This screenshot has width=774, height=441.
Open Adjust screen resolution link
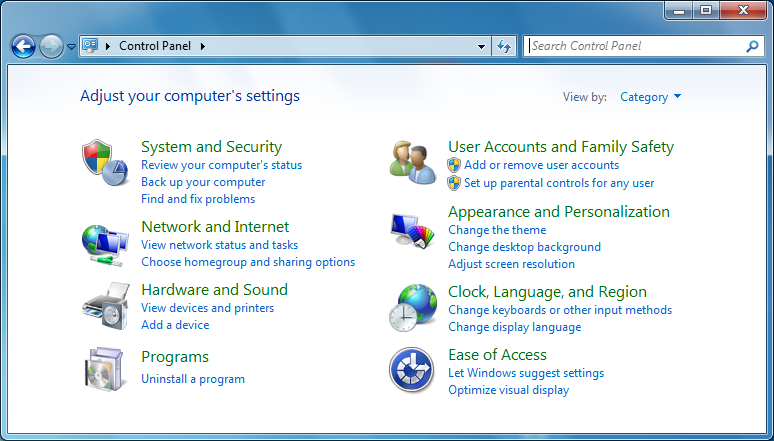(x=511, y=264)
